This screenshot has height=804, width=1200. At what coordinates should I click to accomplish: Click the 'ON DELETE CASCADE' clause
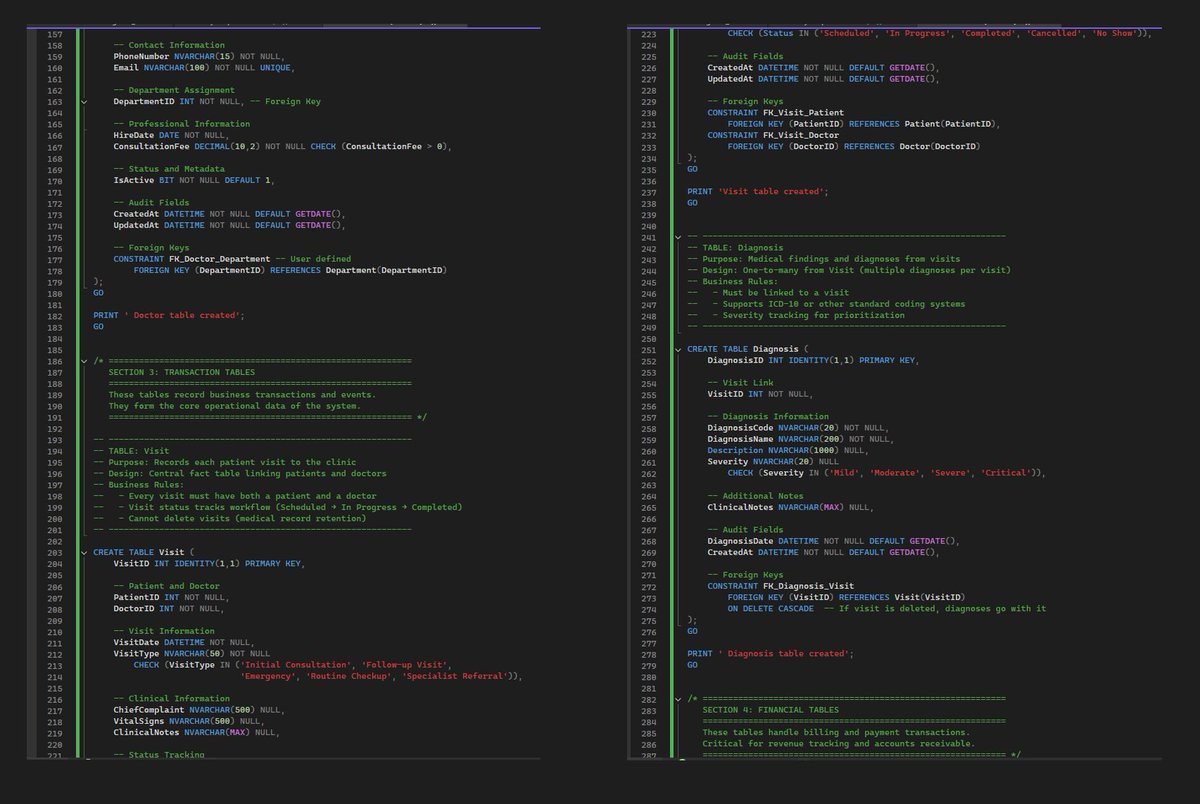pos(771,608)
